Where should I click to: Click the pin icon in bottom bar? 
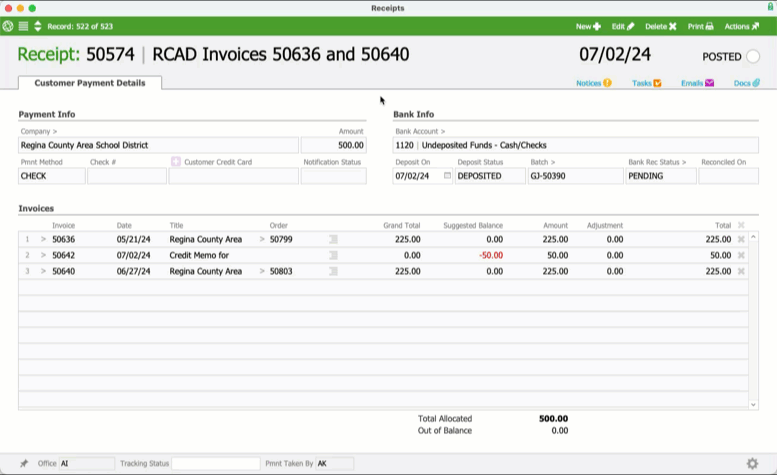(24, 464)
